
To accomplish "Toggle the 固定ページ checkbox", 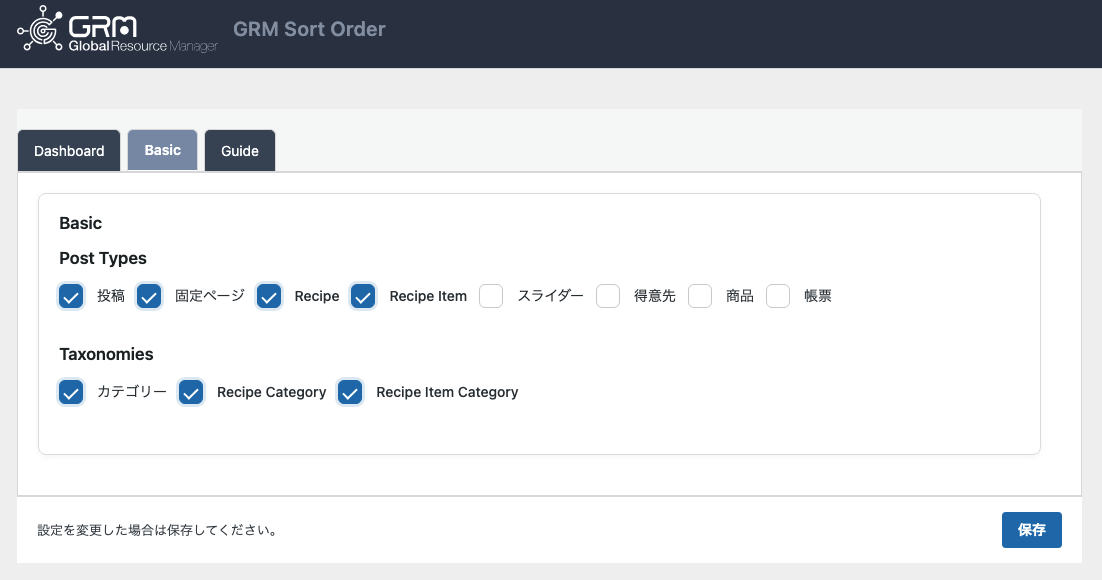I will [x=149, y=296].
